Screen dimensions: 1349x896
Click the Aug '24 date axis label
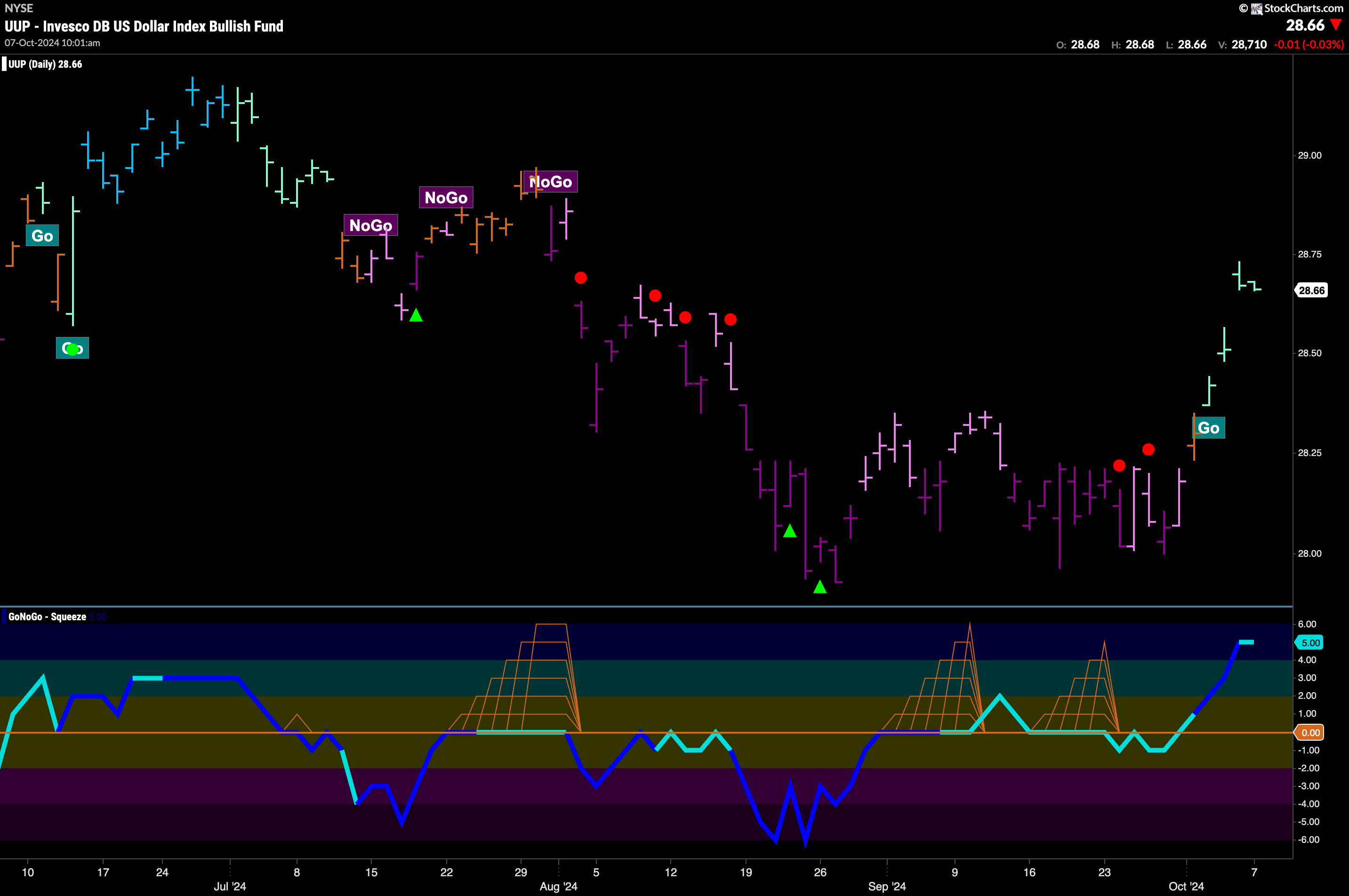pyautogui.click(x=558, y=886)
